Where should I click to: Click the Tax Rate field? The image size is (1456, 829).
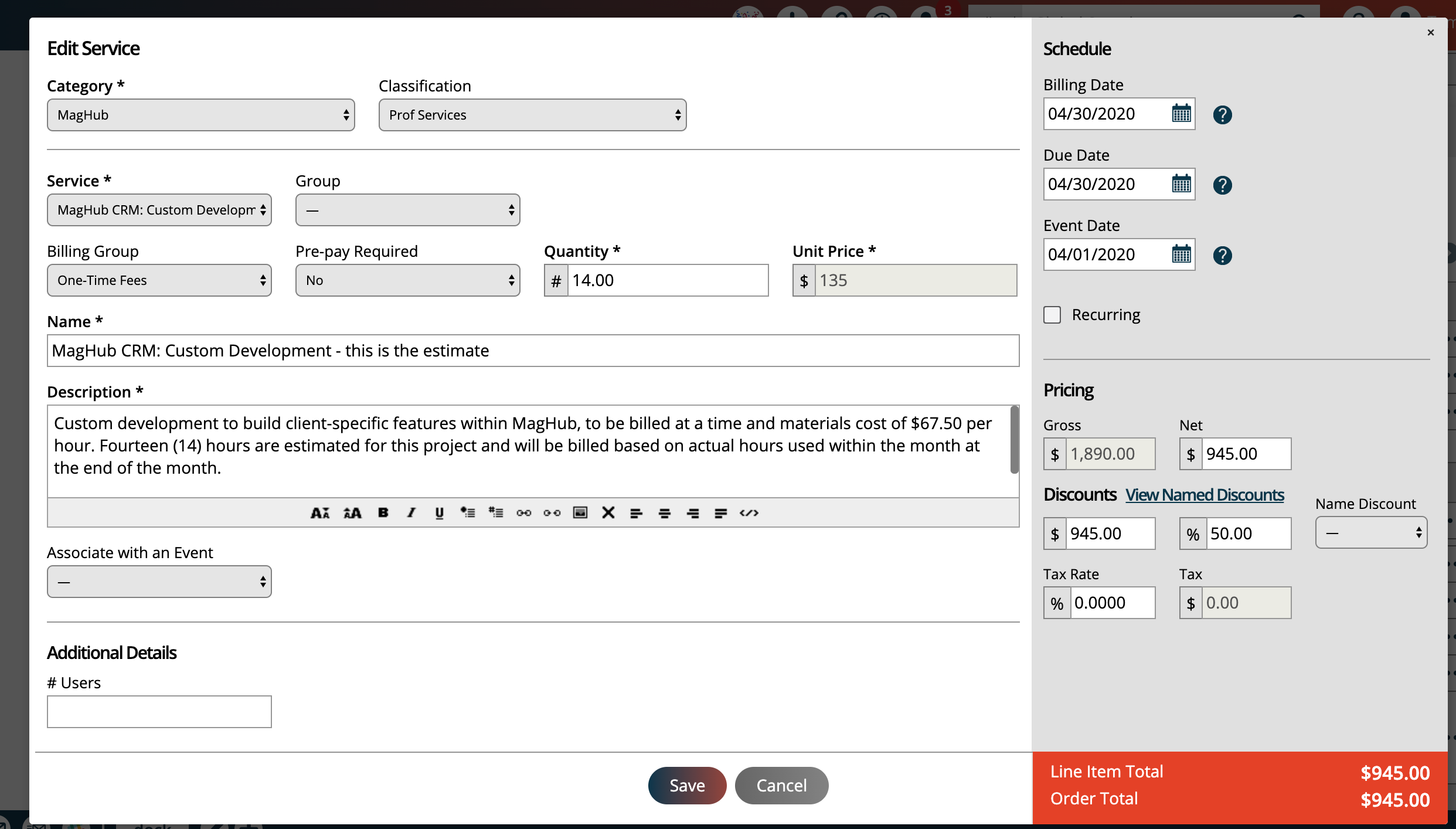(x=1113, y=603)
